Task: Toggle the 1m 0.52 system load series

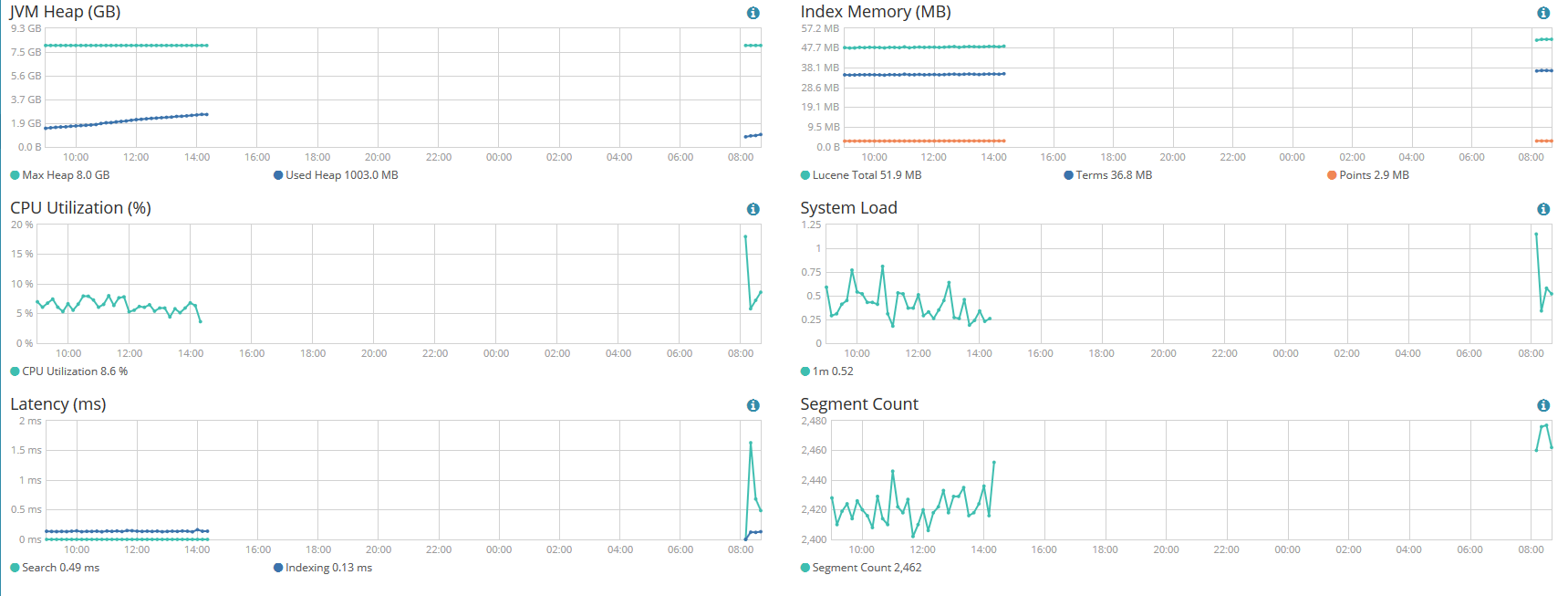Action: pyautogui.click(x=827, y=371)
